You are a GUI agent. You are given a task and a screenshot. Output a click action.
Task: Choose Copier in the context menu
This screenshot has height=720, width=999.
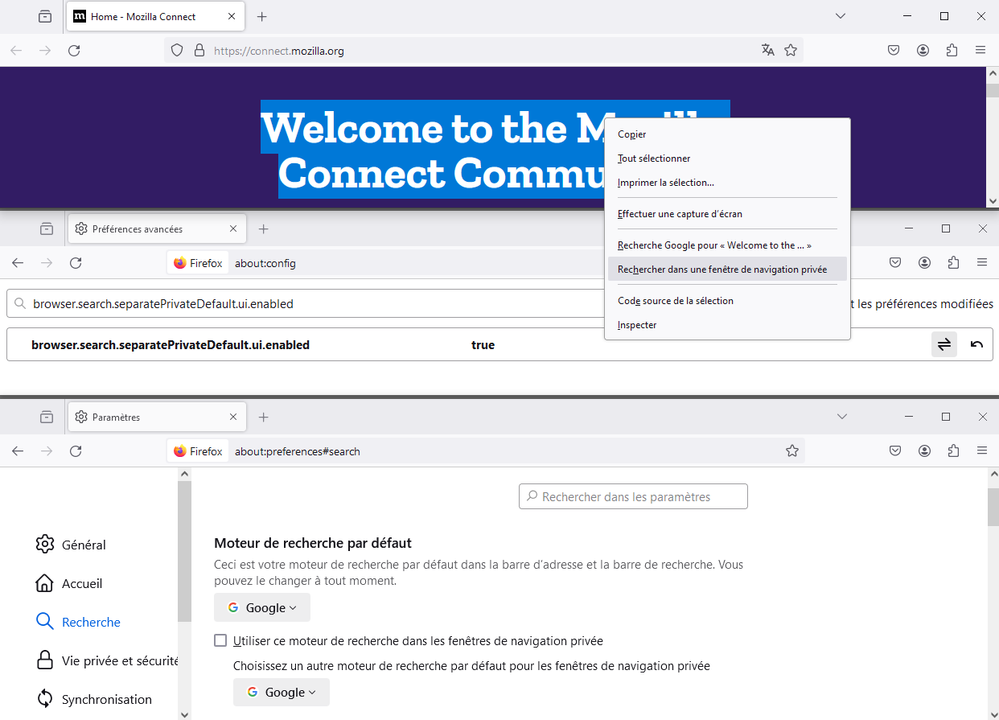click(x=727, y=134)
